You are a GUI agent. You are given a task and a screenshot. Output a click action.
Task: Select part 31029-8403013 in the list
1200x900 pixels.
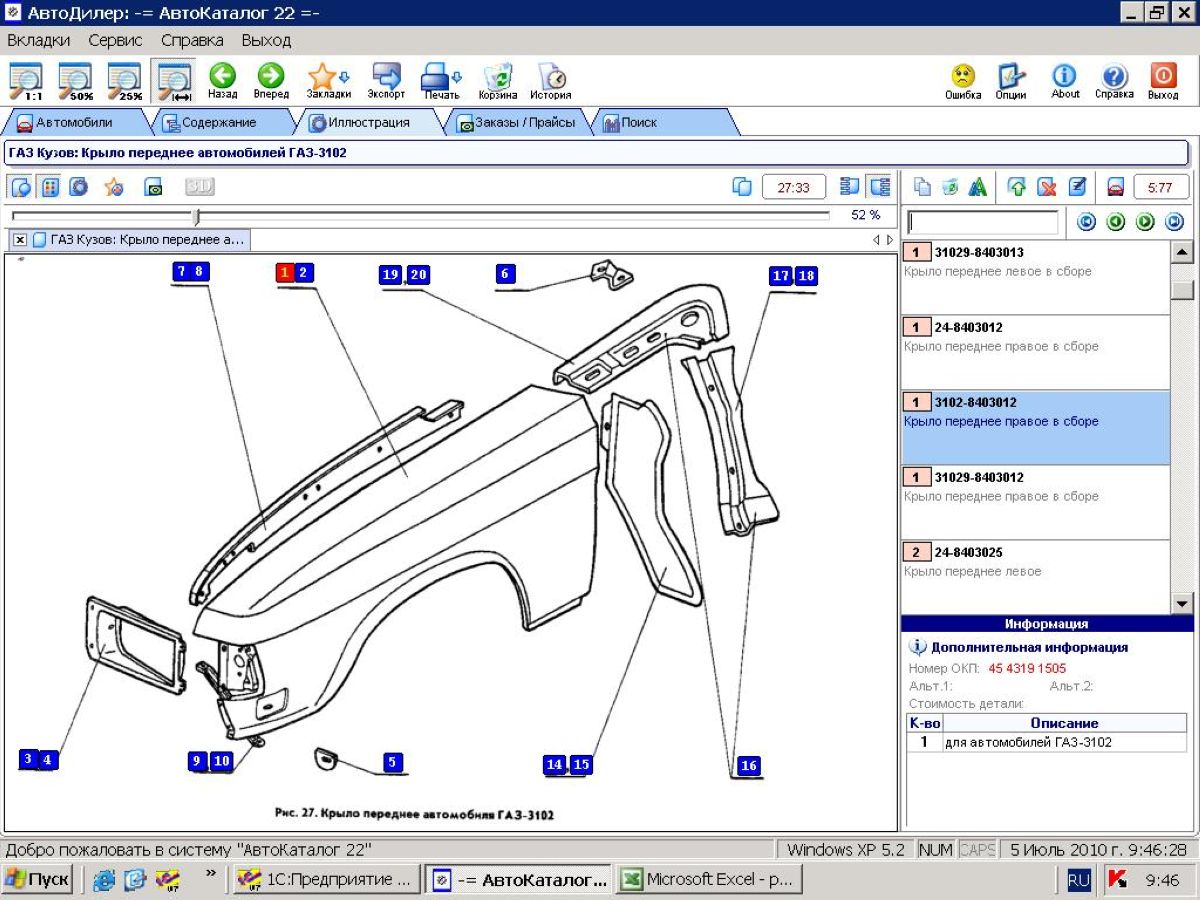[x=1036, y=278]
